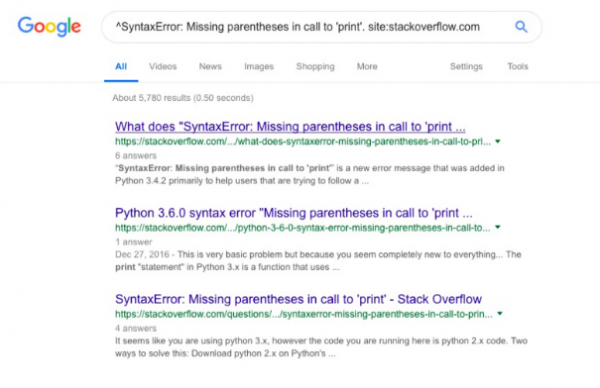
Task: Open 'SyntaxError: Missing parentheses... - Stack Overflow' result
Action: pyautogui.click(x=298, y=299)
